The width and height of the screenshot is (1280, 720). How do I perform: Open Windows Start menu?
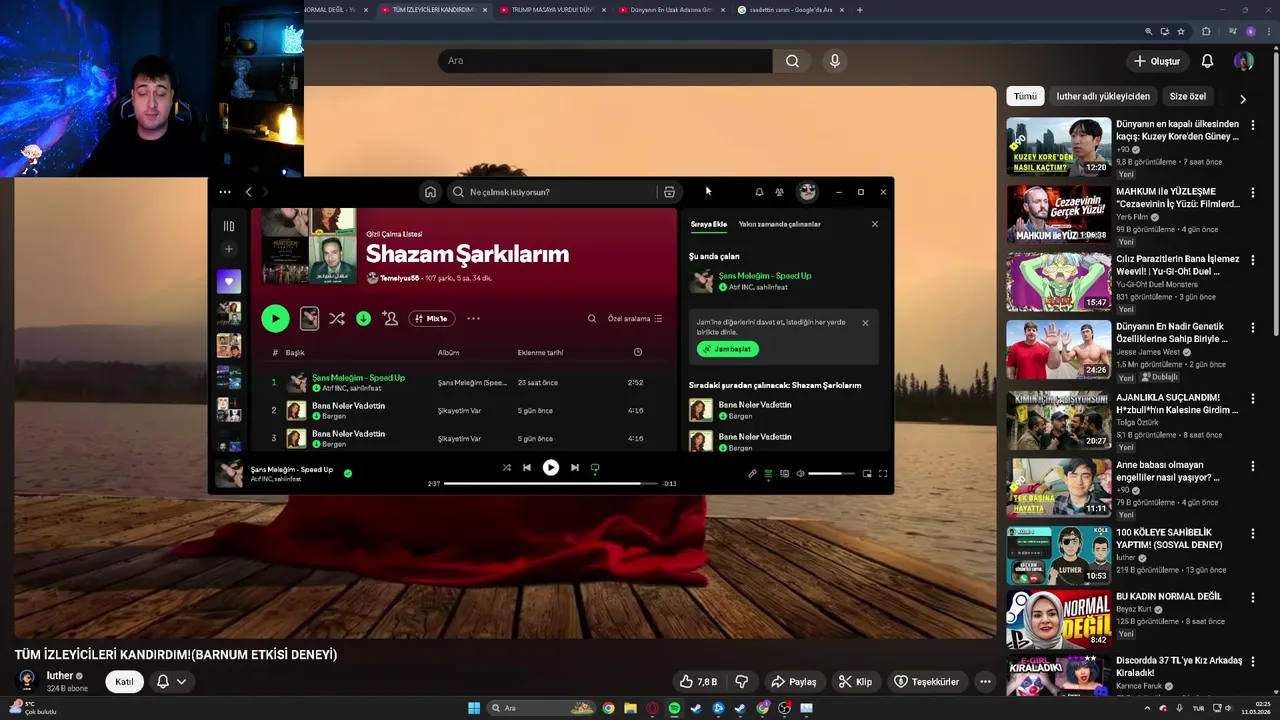[474, 708]
